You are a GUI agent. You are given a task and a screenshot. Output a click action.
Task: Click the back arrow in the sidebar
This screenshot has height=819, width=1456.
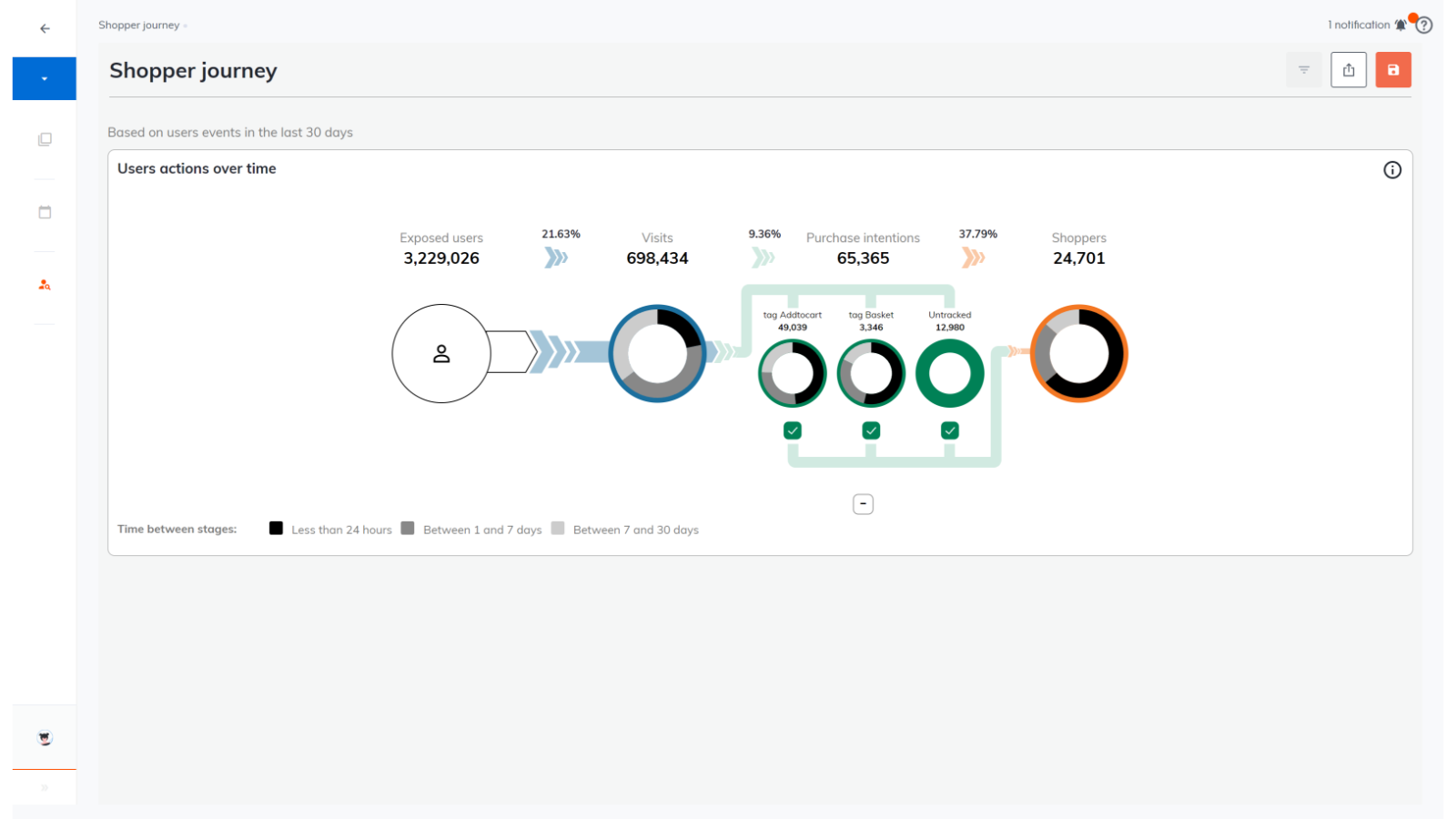coord(45,28)
